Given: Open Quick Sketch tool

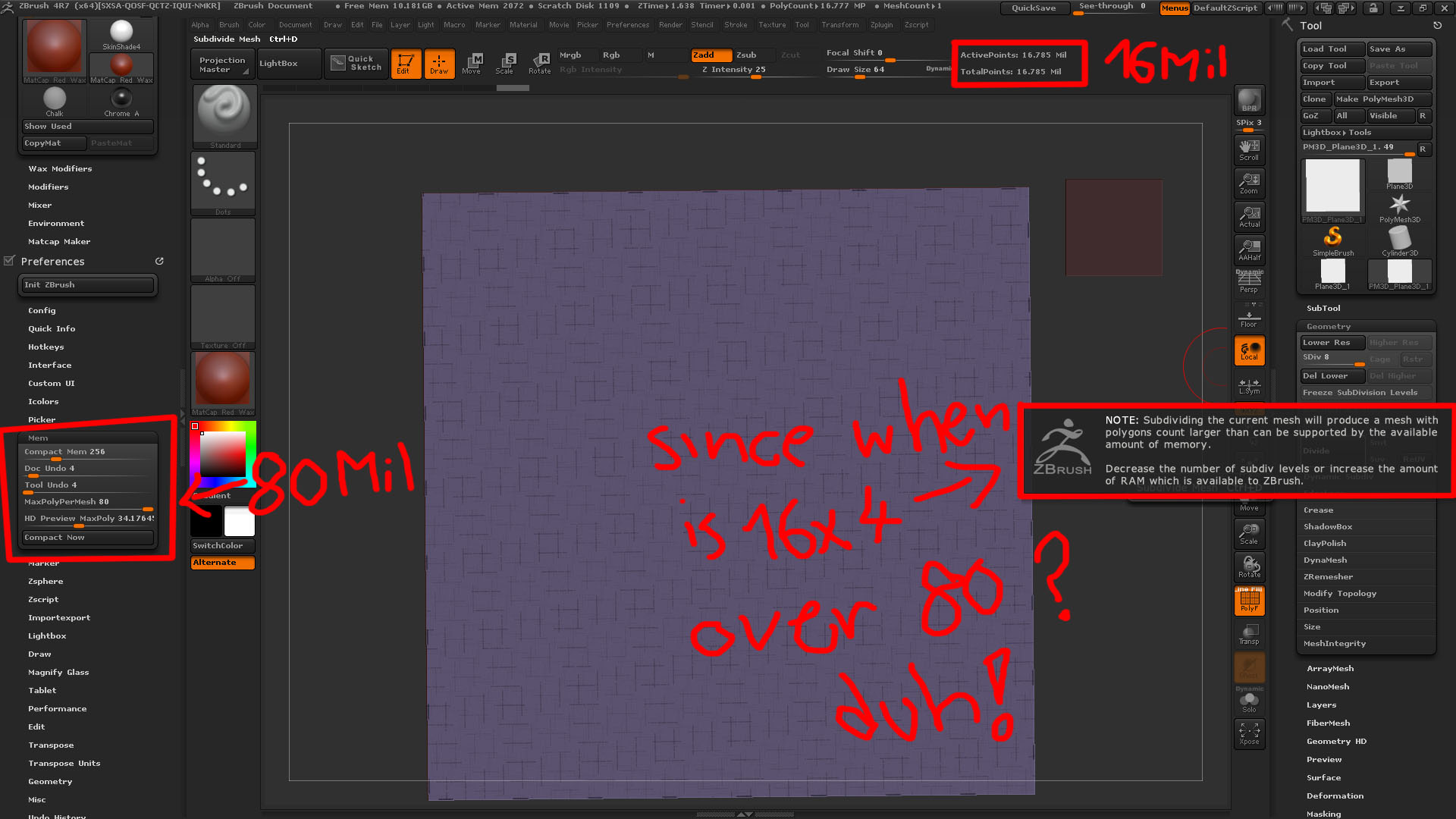Looking at the screenshot, I should 356,64.
